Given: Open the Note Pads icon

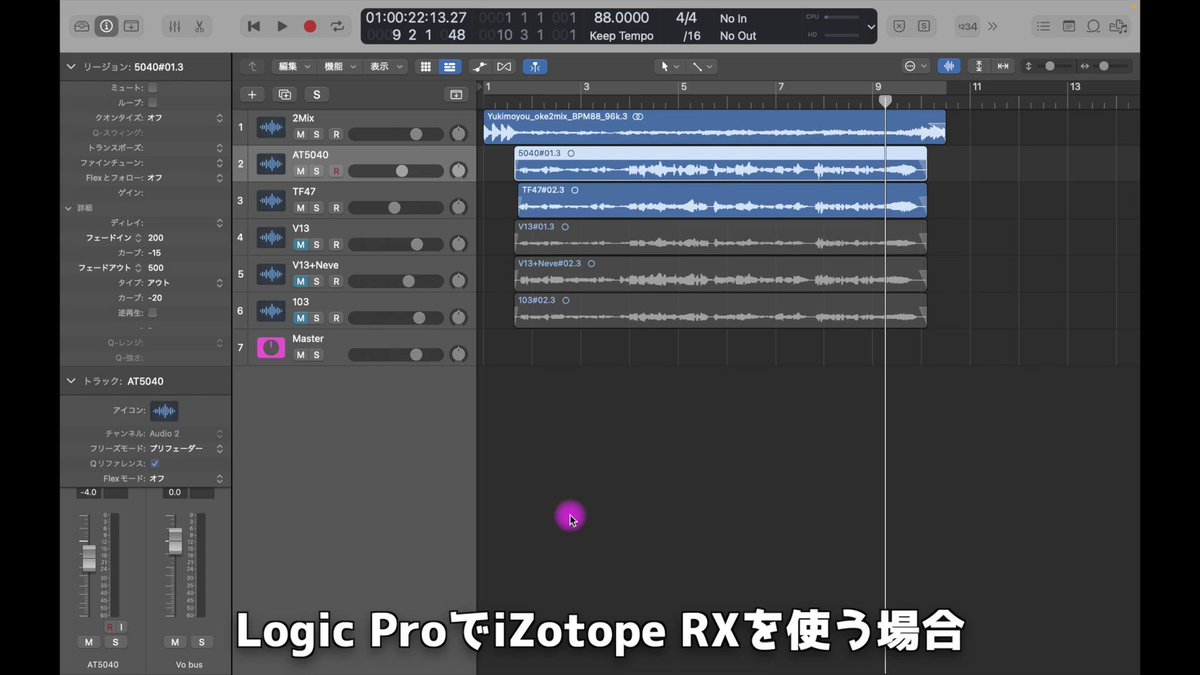Looking at the screenshot, I should pos(1069,26).
